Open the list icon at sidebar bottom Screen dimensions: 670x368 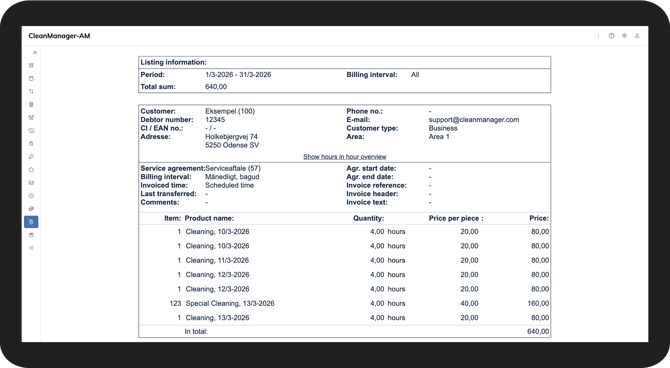click(31, 248)
